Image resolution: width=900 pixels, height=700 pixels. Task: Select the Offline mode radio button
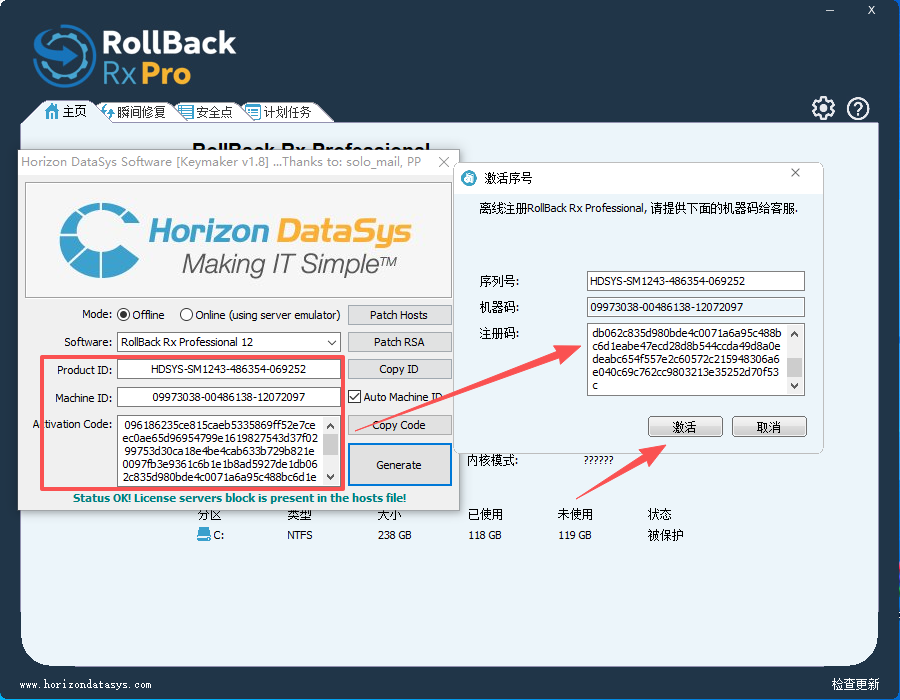[x=124, y=315]
